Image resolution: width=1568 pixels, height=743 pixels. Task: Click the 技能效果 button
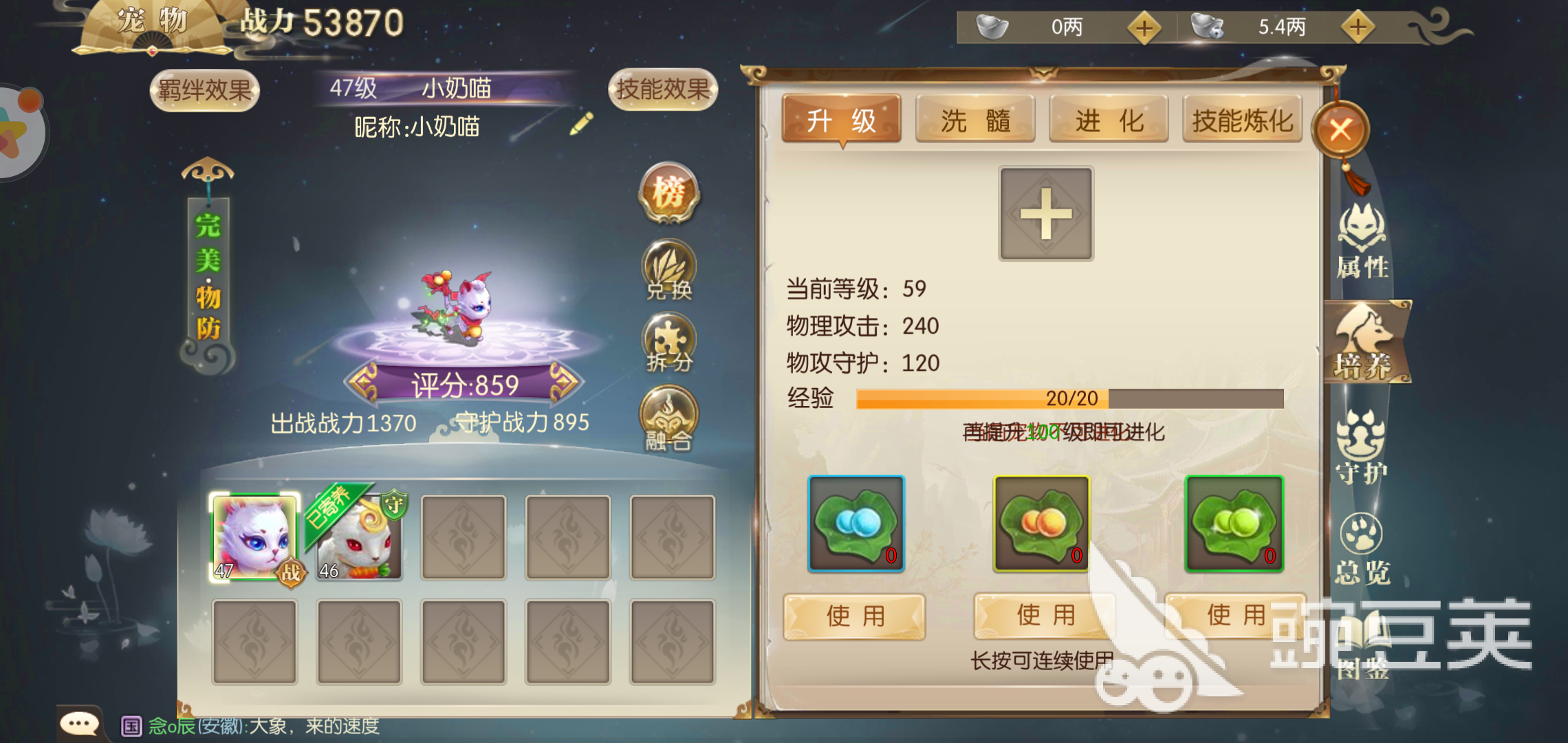[663, 89]
